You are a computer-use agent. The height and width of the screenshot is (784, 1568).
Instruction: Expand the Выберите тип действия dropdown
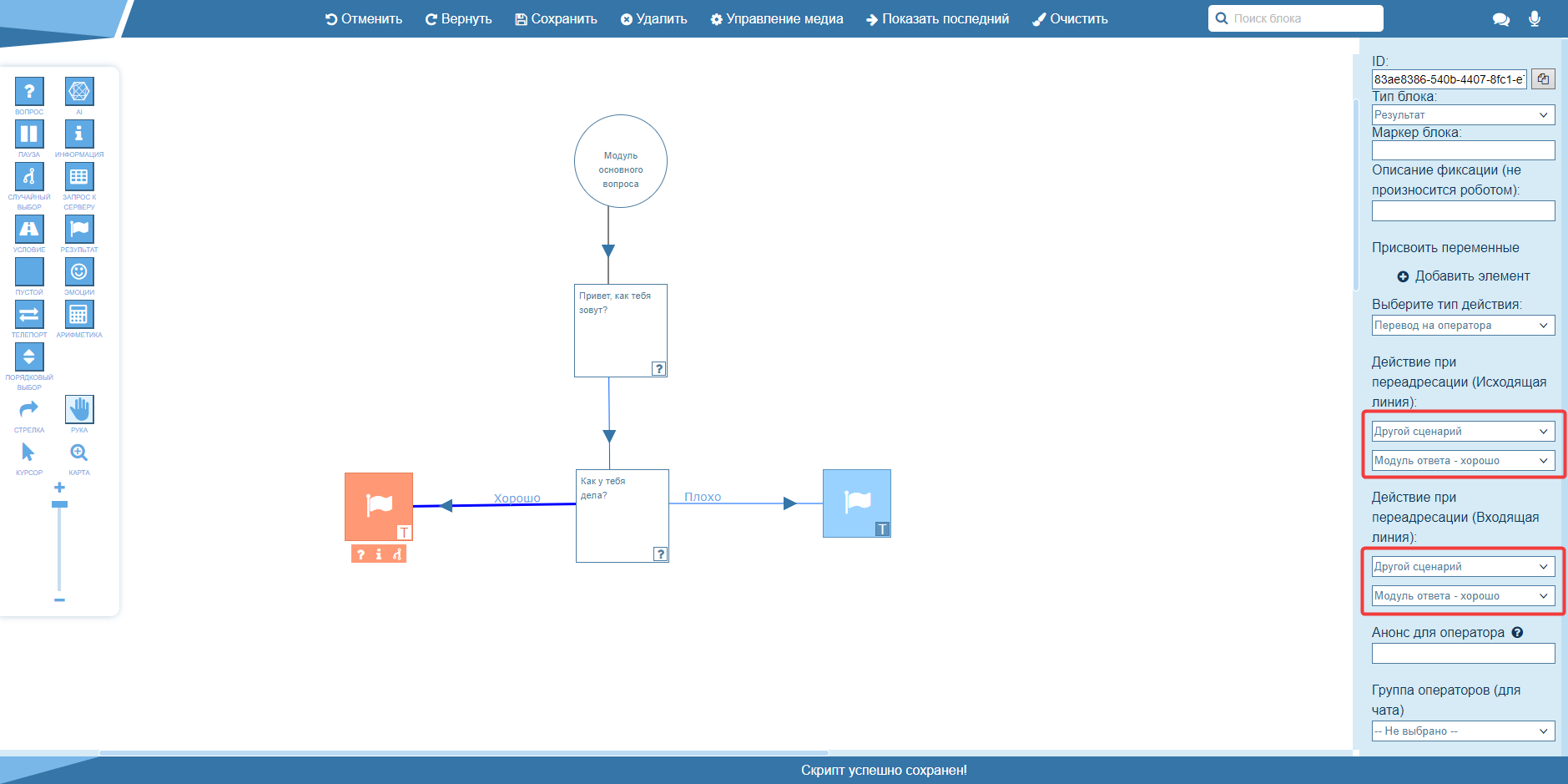[1463, 326]
